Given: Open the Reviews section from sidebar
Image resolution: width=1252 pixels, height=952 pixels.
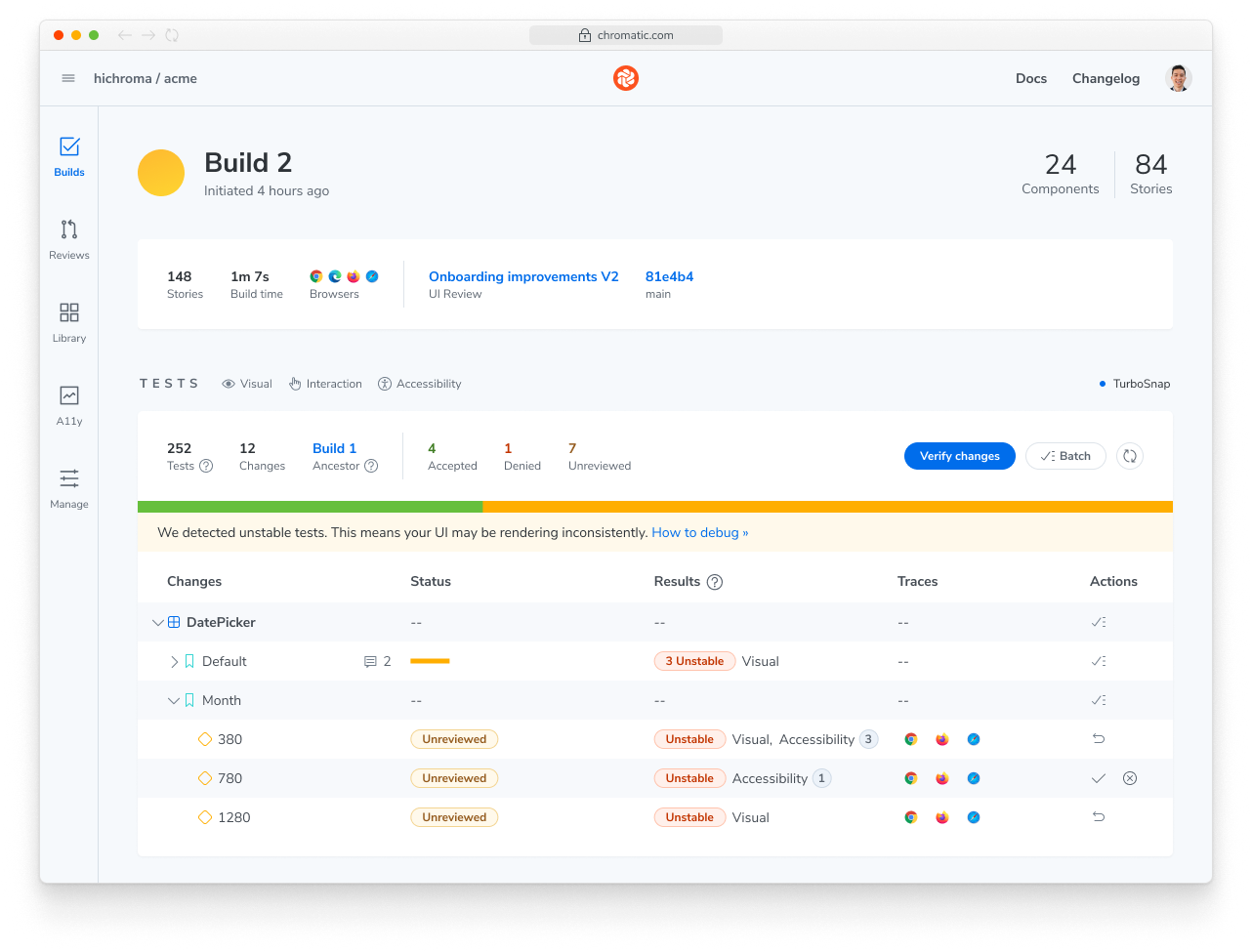Looking at the screenshot, I should pyautogui.click(x=68, y=231).
